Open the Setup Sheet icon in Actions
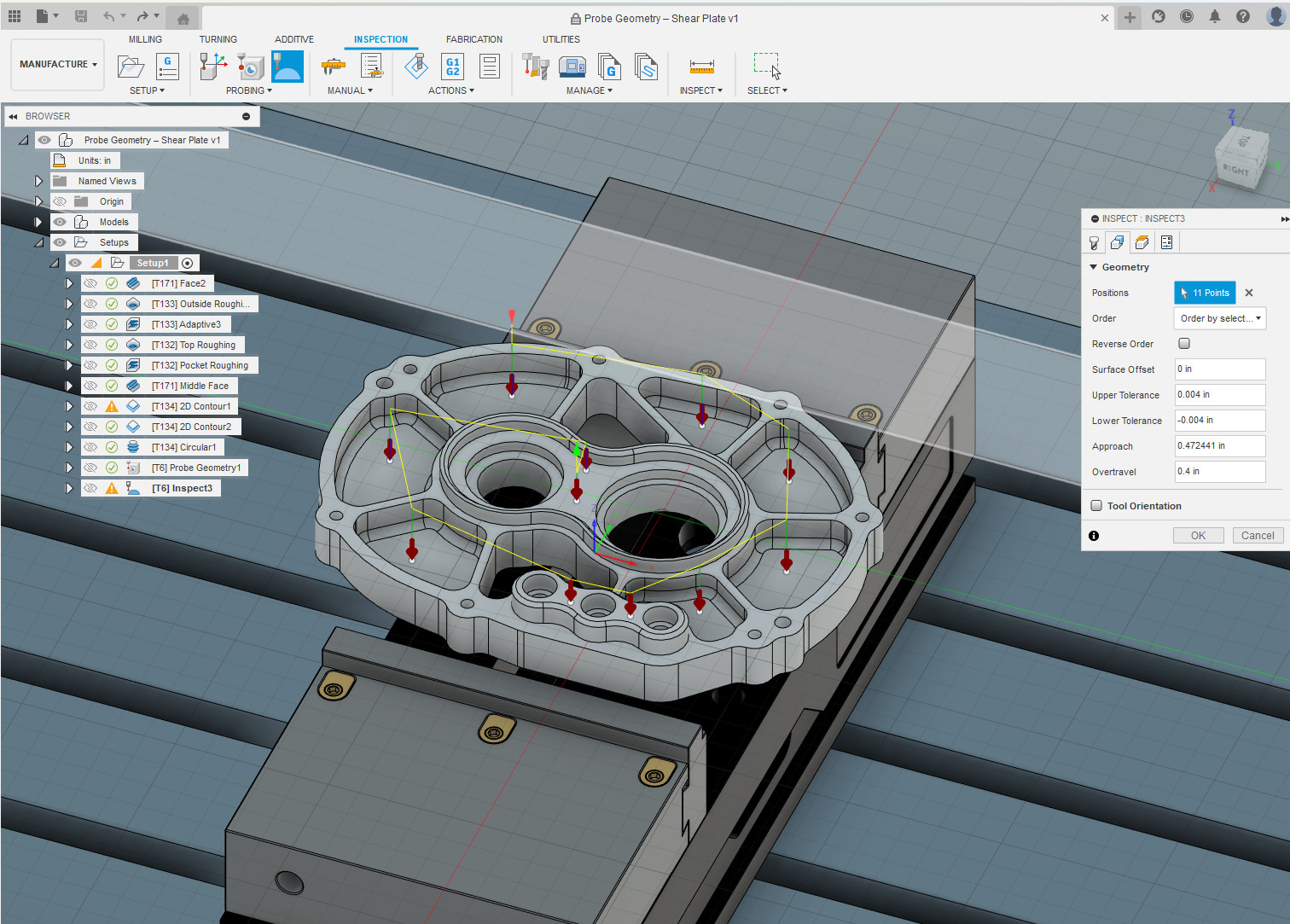 coord(490,67)
